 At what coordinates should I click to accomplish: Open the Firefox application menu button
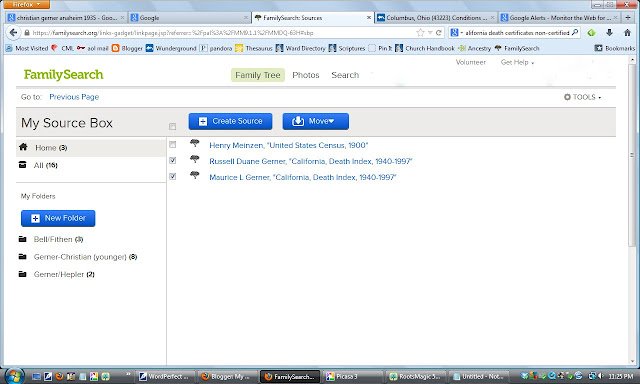[27, 4]
